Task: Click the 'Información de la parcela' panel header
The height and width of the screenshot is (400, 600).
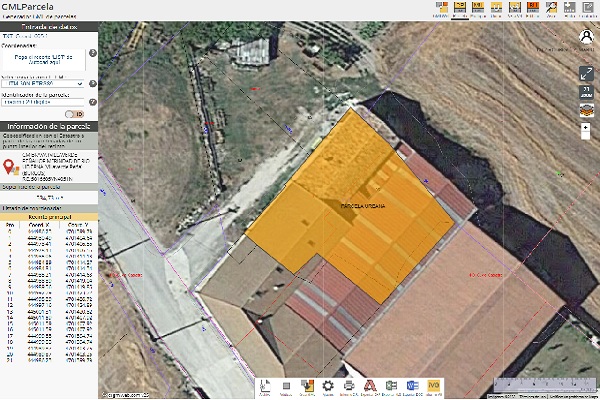Action: [49, 126]
